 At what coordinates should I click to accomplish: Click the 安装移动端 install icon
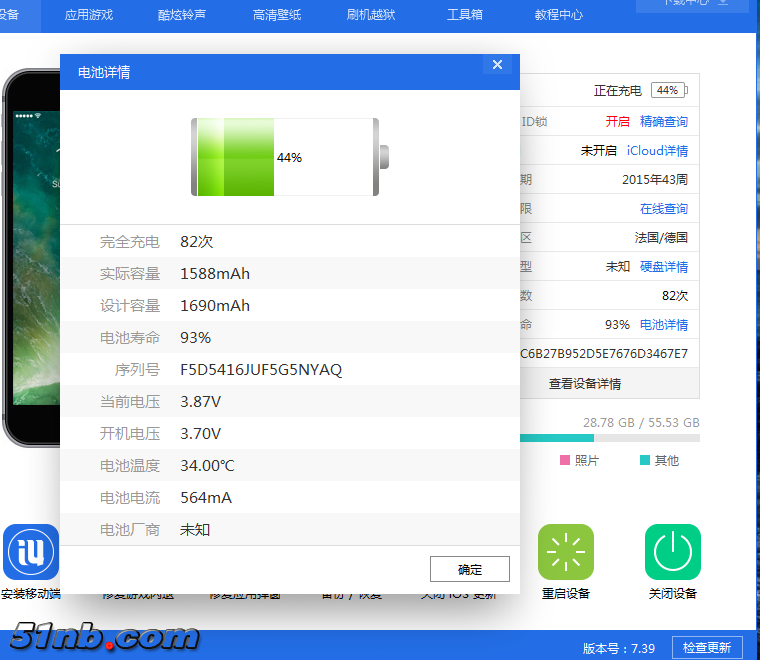click(x=30, y=551)
